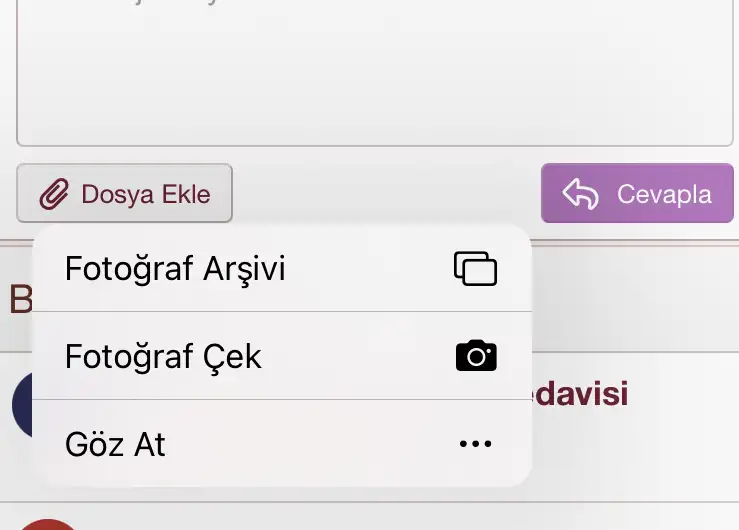This screenshot has width=739, height=530.
Task: Open the topic link ending in "edavisi"
Action: coord(582,394)
